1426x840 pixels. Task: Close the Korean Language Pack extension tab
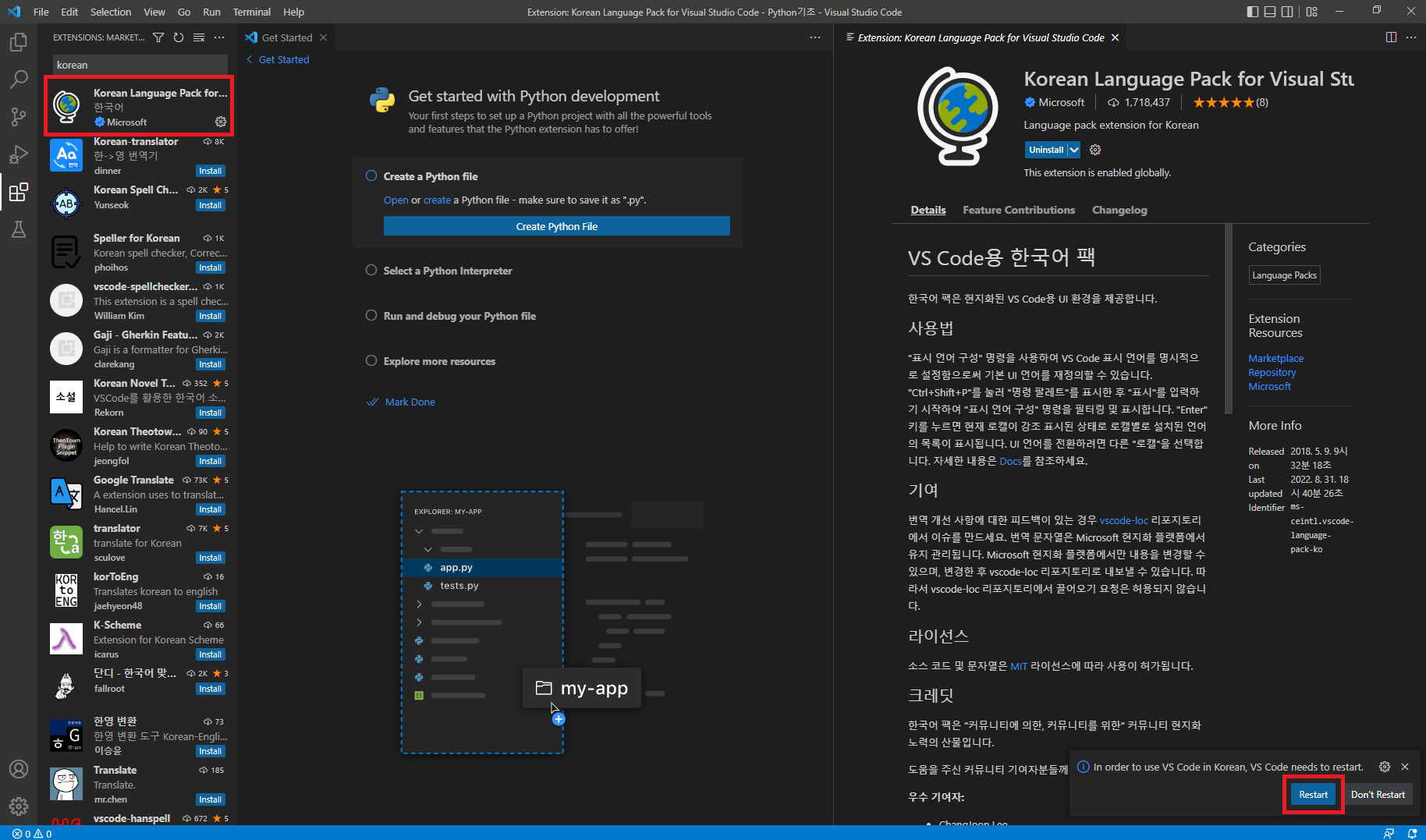1115,37
